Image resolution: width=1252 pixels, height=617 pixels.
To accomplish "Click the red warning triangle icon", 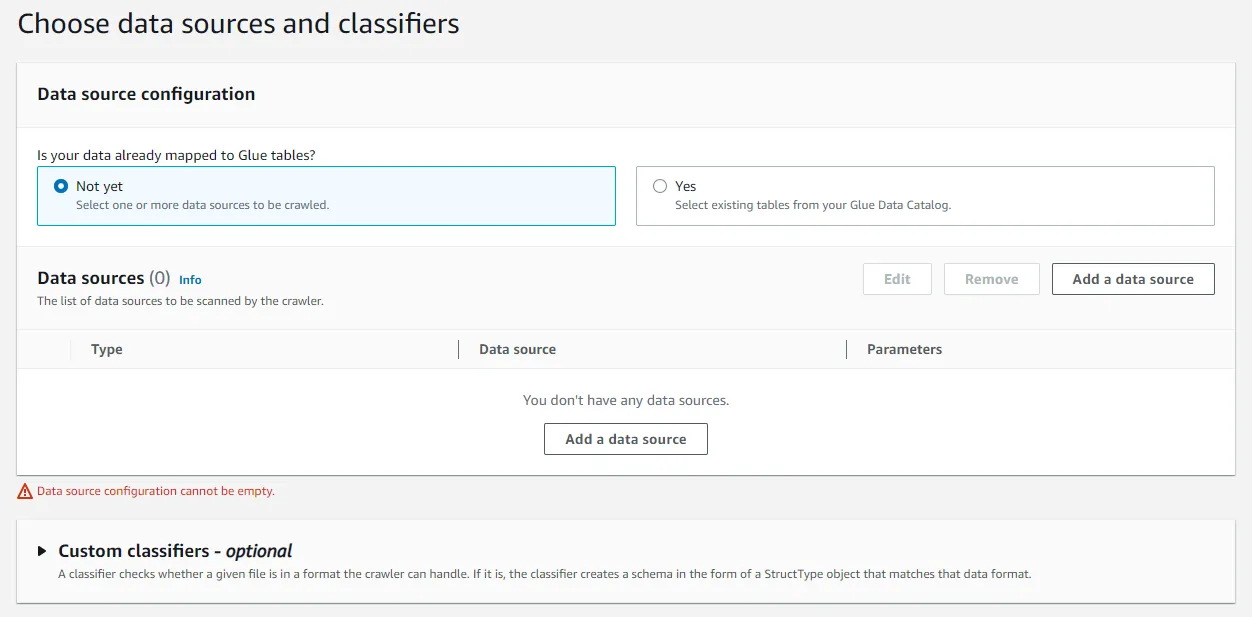I will [x=25, y=491].
